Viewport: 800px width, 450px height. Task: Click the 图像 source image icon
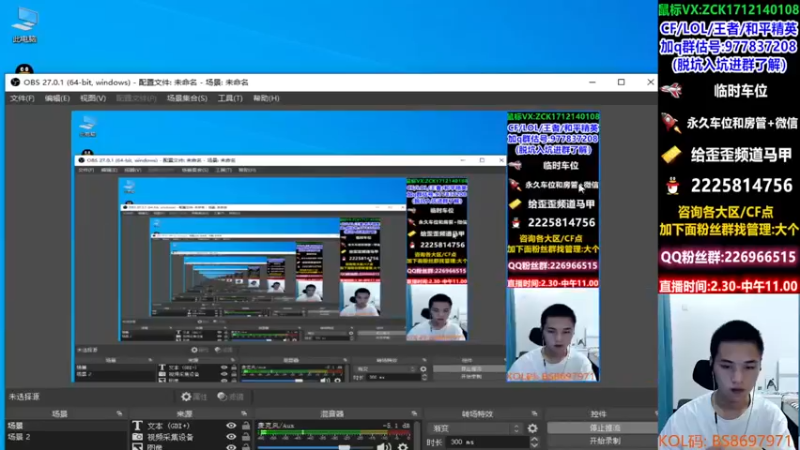coord(137,447)
